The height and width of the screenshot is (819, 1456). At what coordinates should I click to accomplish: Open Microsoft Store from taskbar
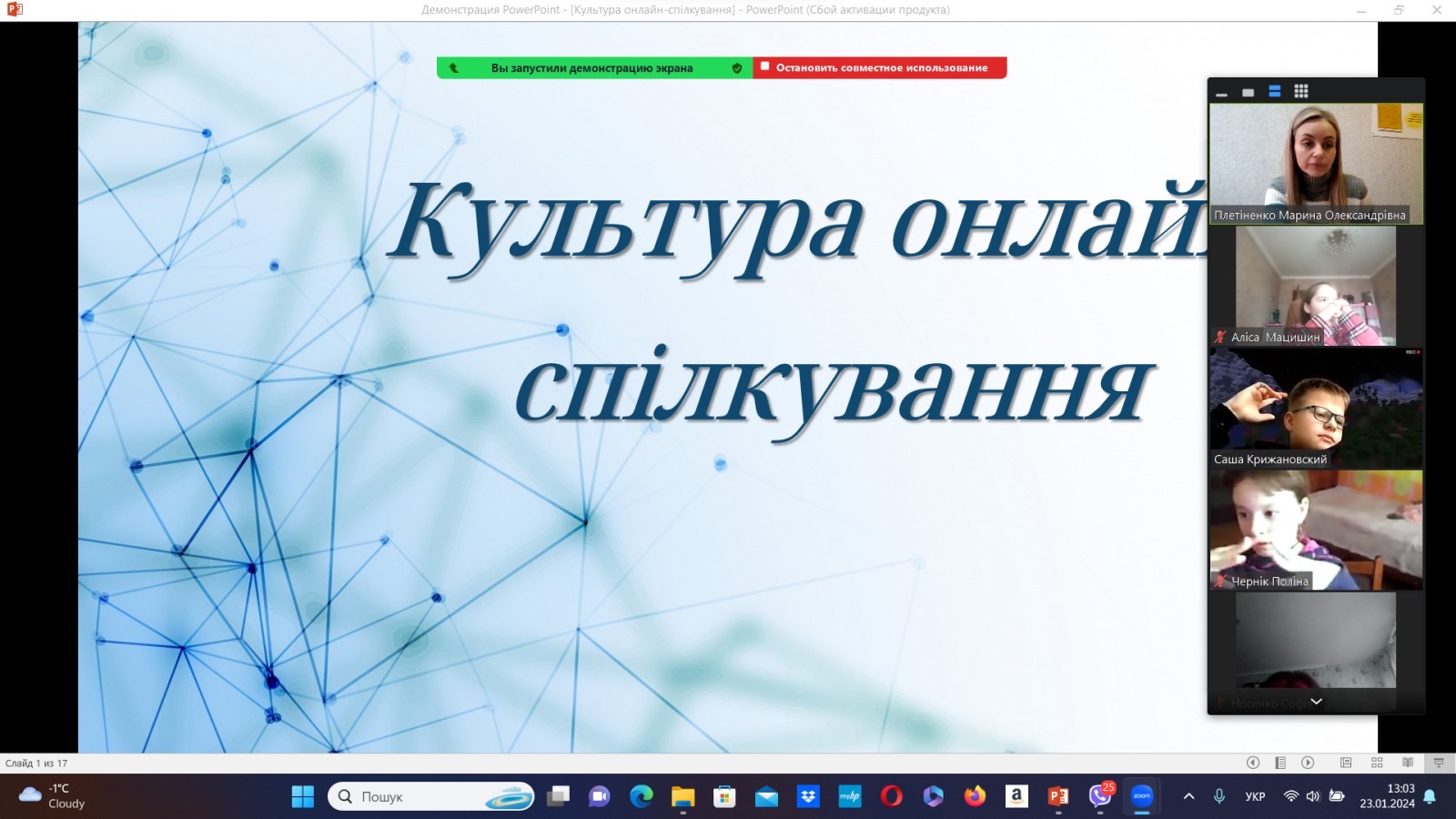724,796
